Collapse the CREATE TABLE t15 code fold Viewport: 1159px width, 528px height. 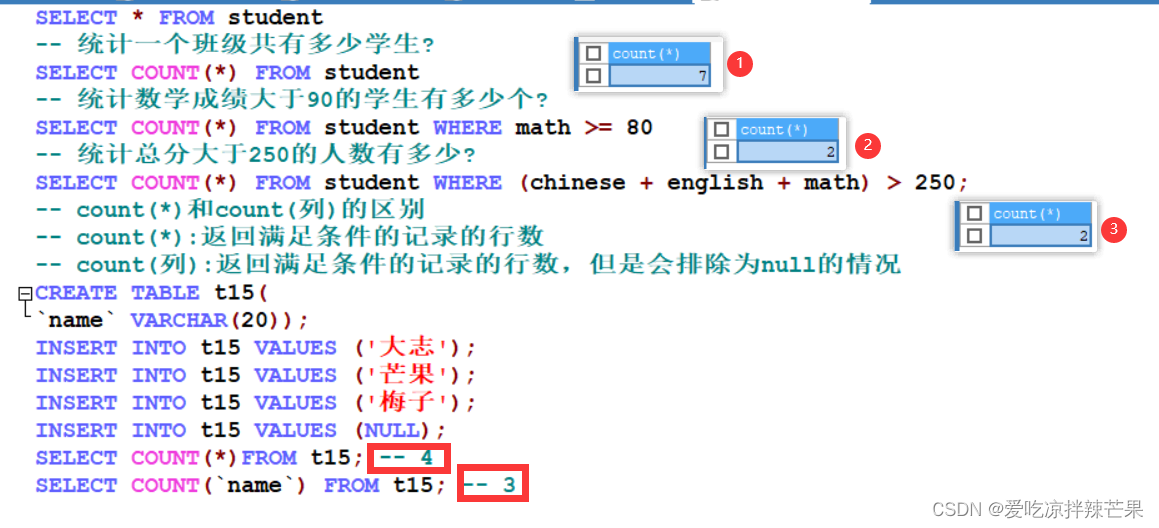point(24,294)
